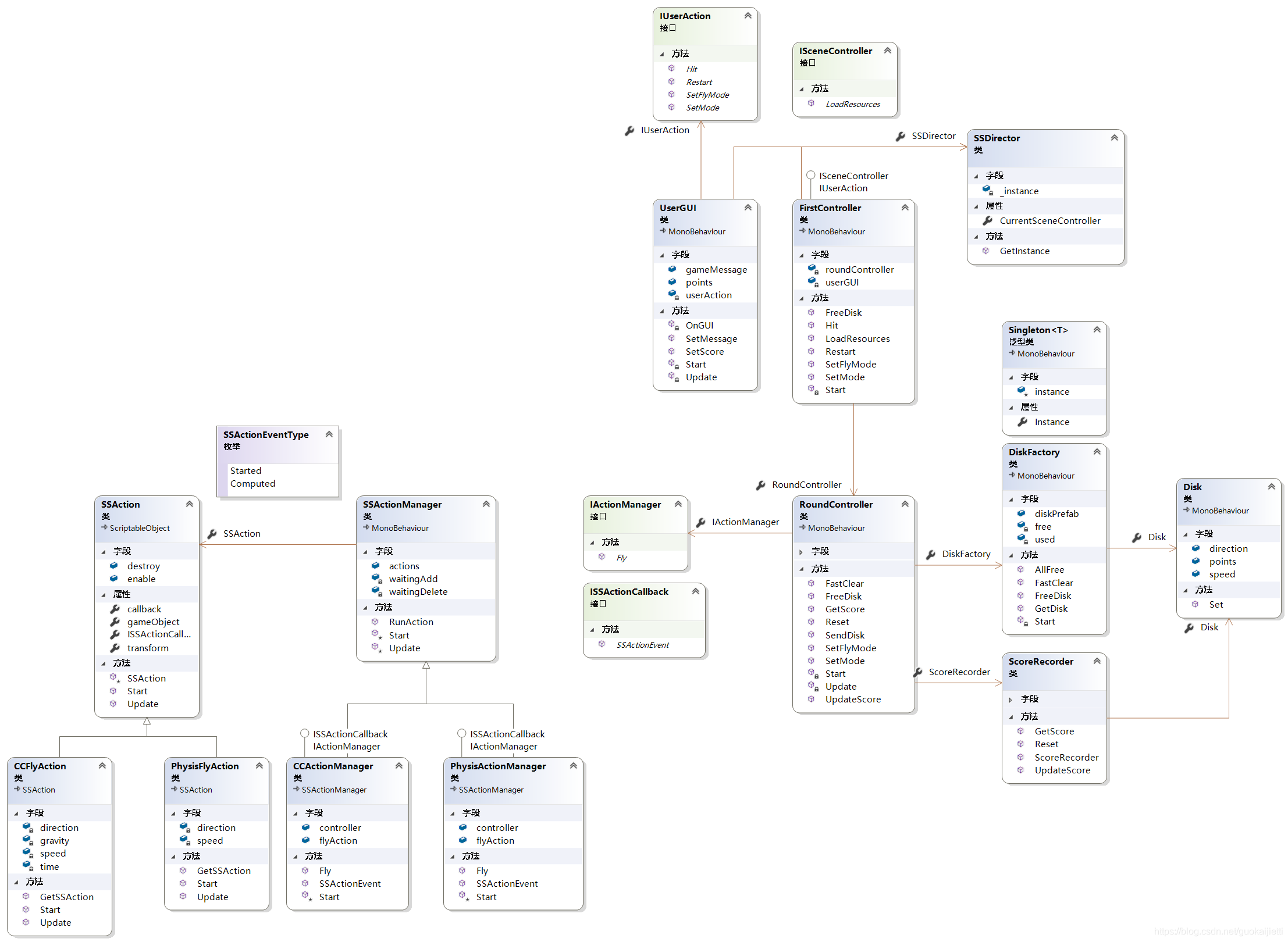
Task: Collapse the SSActionEventType enum chevron
Action: (x=329, y=434)
